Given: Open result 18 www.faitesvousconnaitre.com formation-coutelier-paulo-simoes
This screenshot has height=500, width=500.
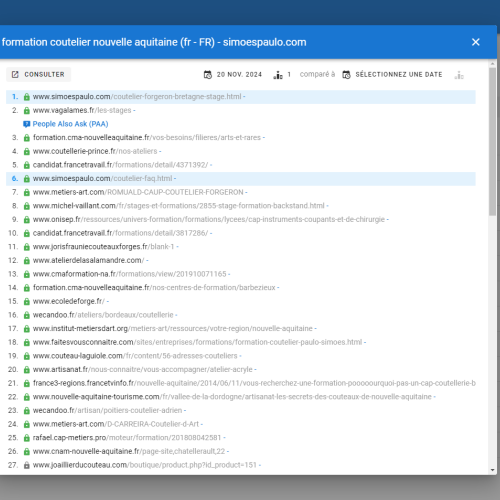Looking at the screenshot, I should [x=197, y=343].
